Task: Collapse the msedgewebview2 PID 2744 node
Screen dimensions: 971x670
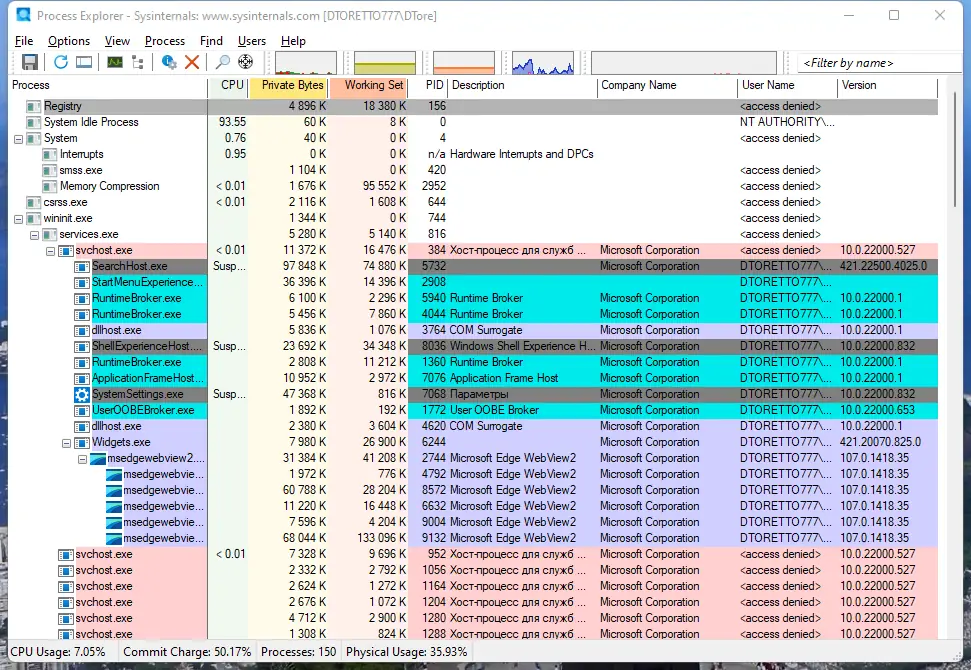Action: pos(82,459)
